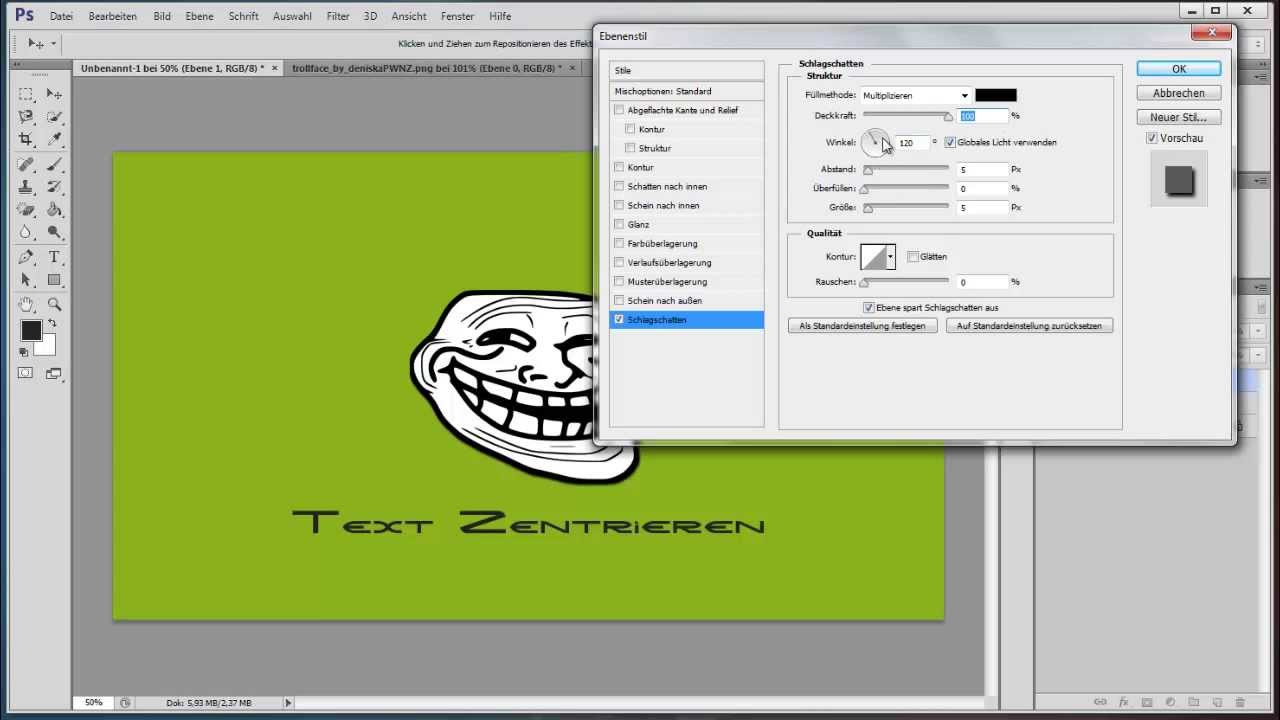Open the Füllmethode Multiplizieren dropdown
Image resolution: width=1280 pixels, height=720 pixels.
click(916, 95)
